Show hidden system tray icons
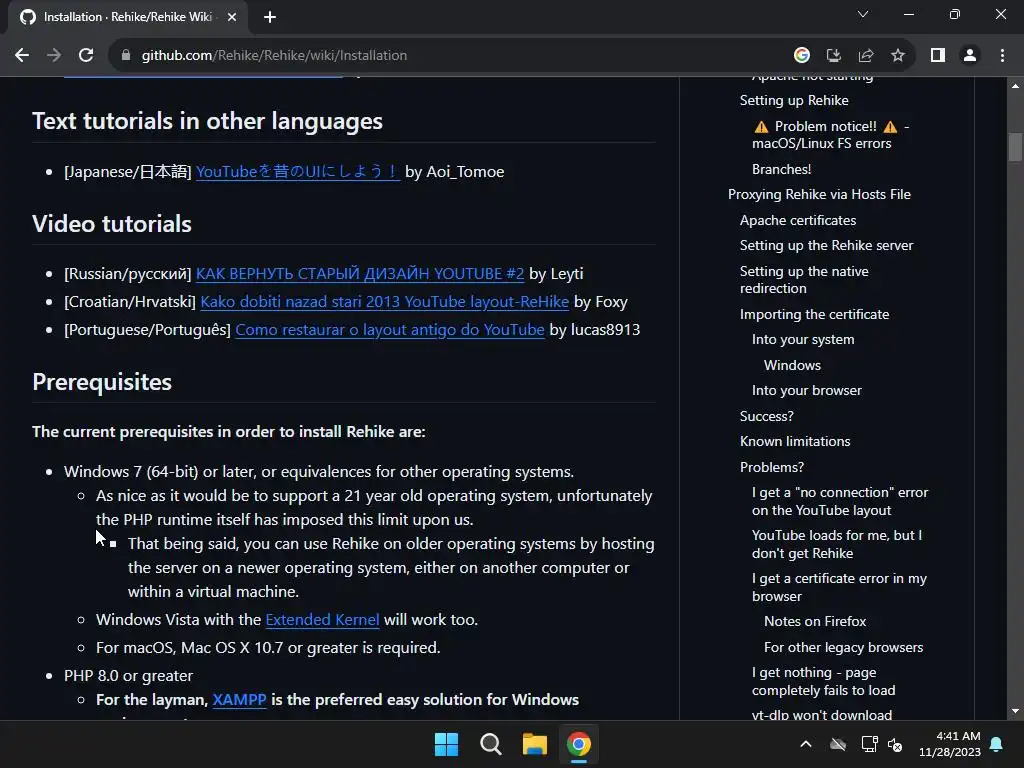Image resolution: width=1024 pixels, height=768 pixels. [x=806, y=744]
